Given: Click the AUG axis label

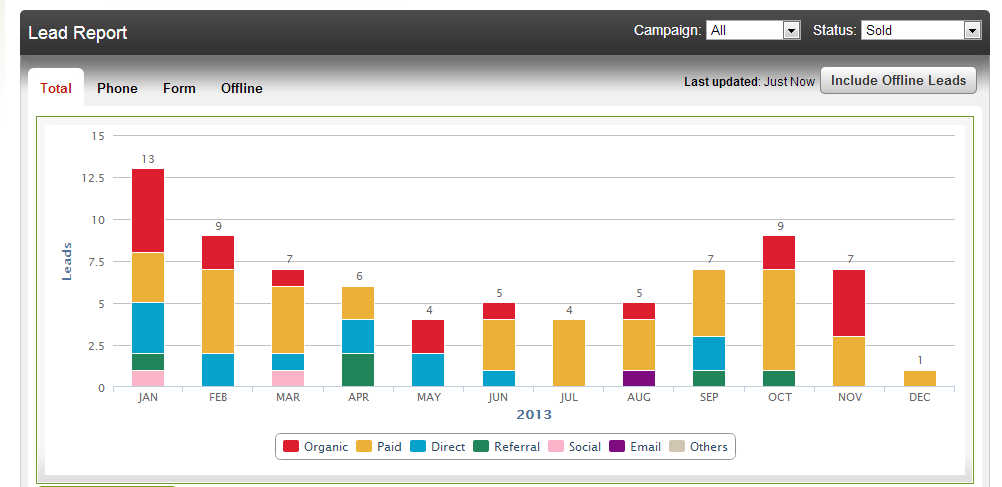Looking at the screenshot, I should (x=639, y=397).
